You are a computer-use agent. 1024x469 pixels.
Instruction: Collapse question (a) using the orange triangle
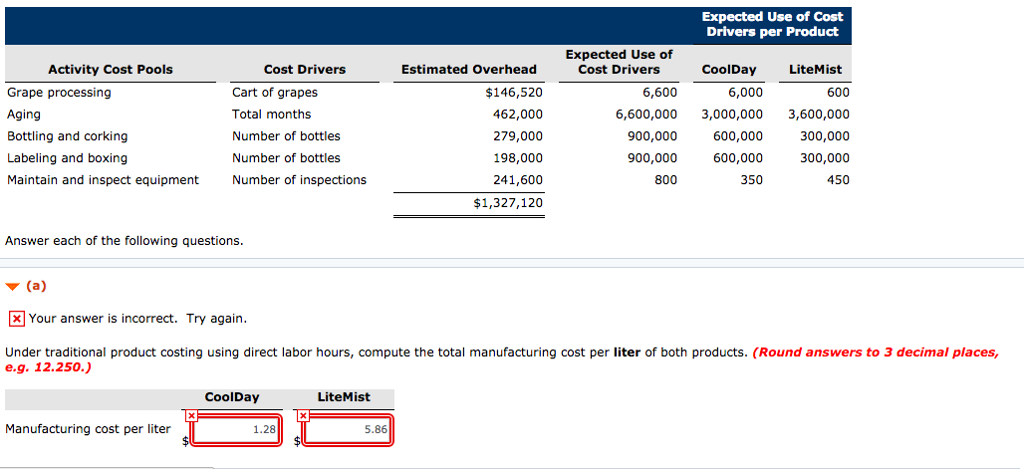[x=12, y=286]
